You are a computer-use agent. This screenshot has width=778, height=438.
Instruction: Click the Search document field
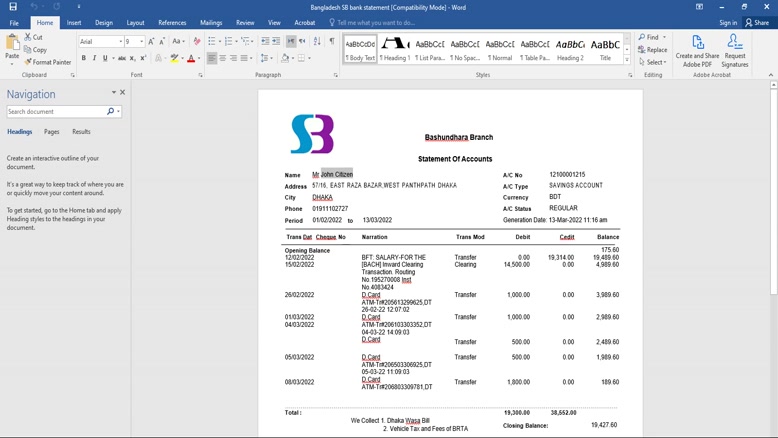click(55, 112)
